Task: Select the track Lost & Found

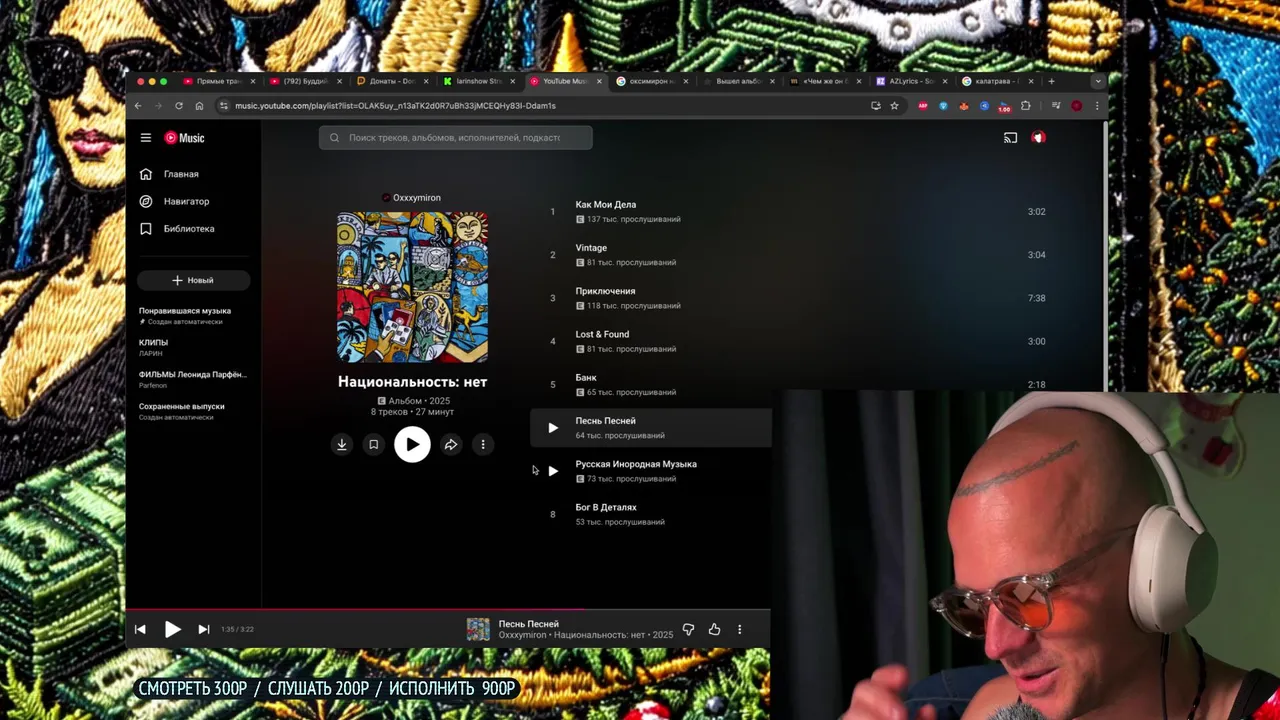Action: click(602, 334)
